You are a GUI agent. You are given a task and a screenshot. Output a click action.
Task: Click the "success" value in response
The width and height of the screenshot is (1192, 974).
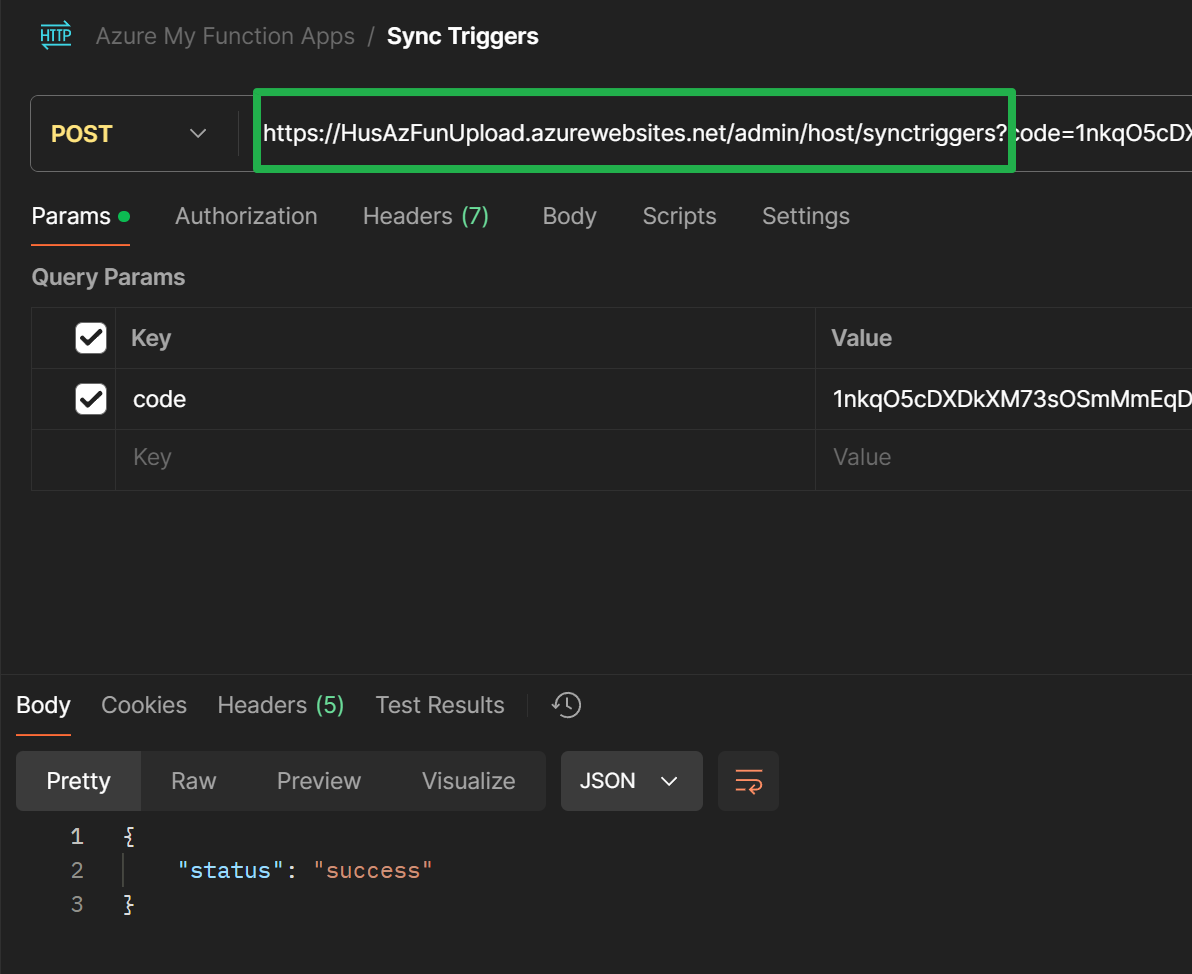coord(372,871)
